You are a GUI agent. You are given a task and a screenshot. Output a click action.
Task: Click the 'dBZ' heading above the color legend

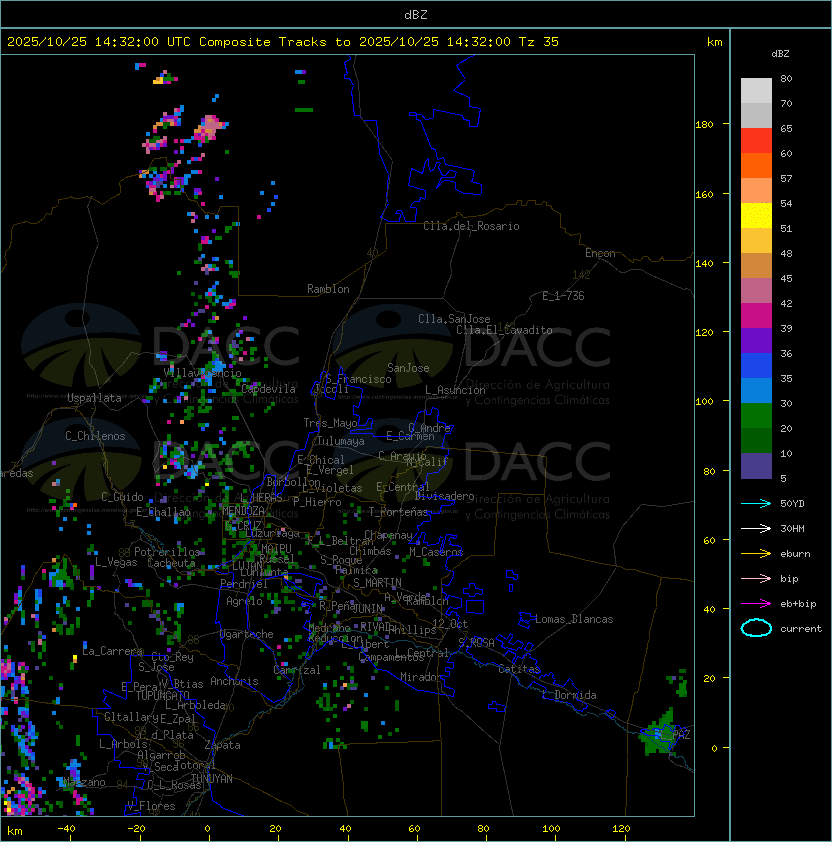pyautogui.click(x=780, y=54)
